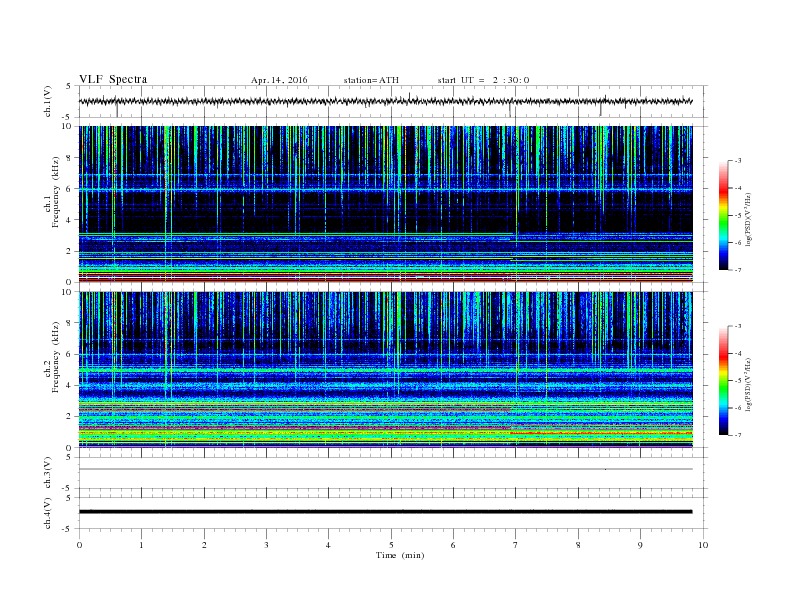Click the "7" tick label on the Time axis

(516, 545)
